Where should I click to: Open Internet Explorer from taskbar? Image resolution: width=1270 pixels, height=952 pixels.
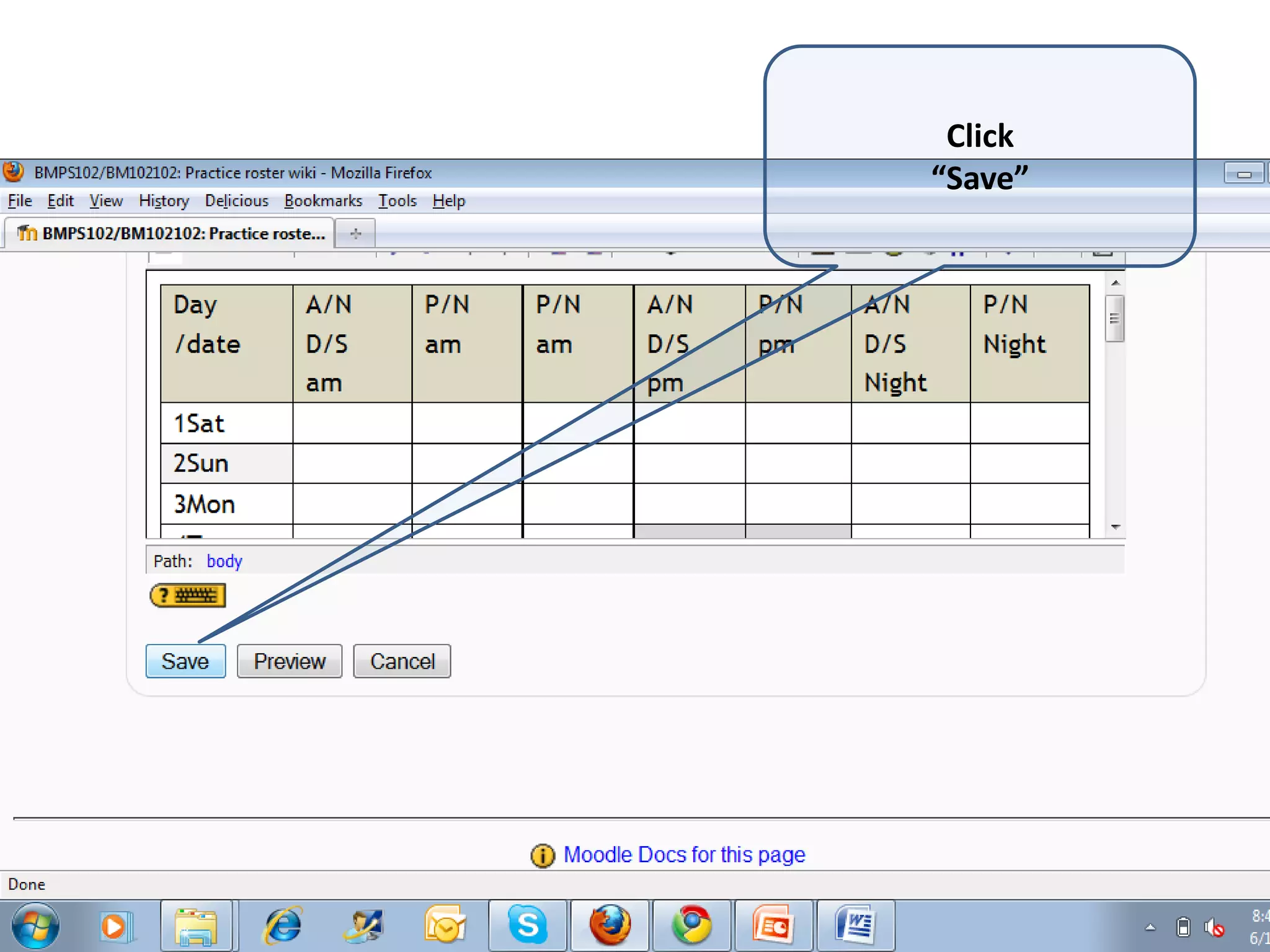click(283, 926)
